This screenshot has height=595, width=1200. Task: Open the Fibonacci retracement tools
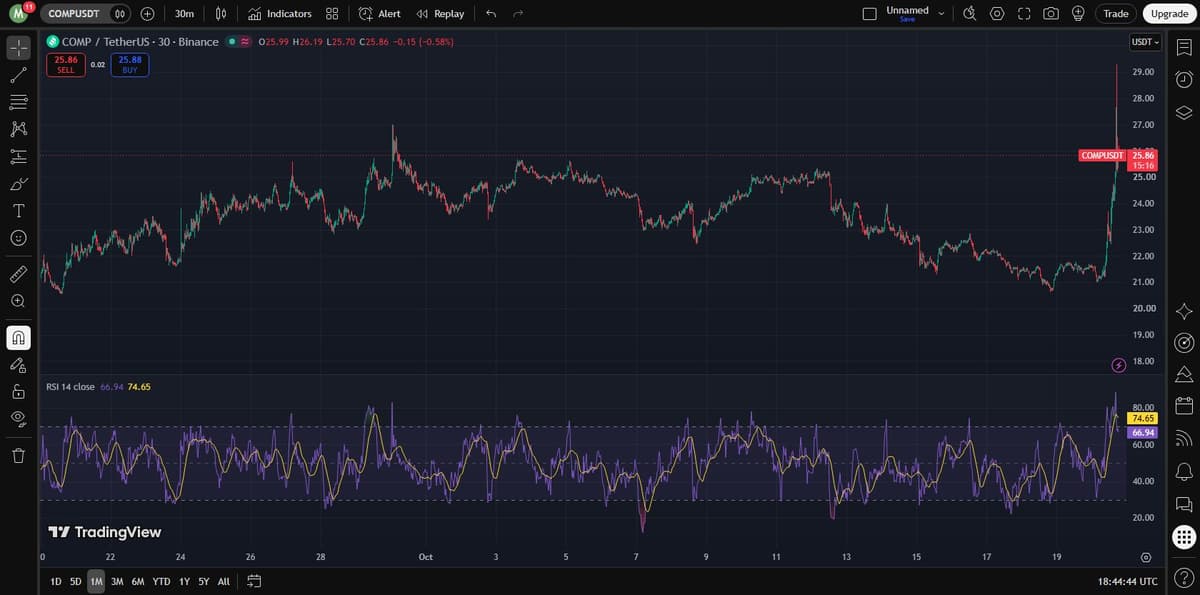tap(18, 102)
